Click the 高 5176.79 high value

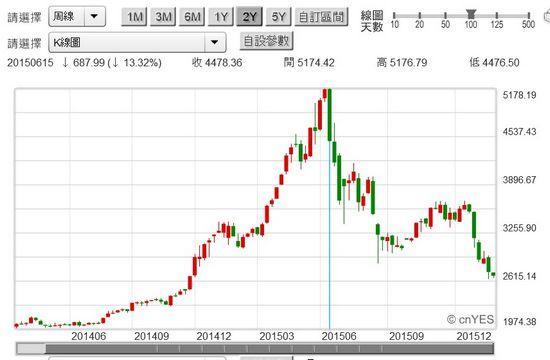402,63
